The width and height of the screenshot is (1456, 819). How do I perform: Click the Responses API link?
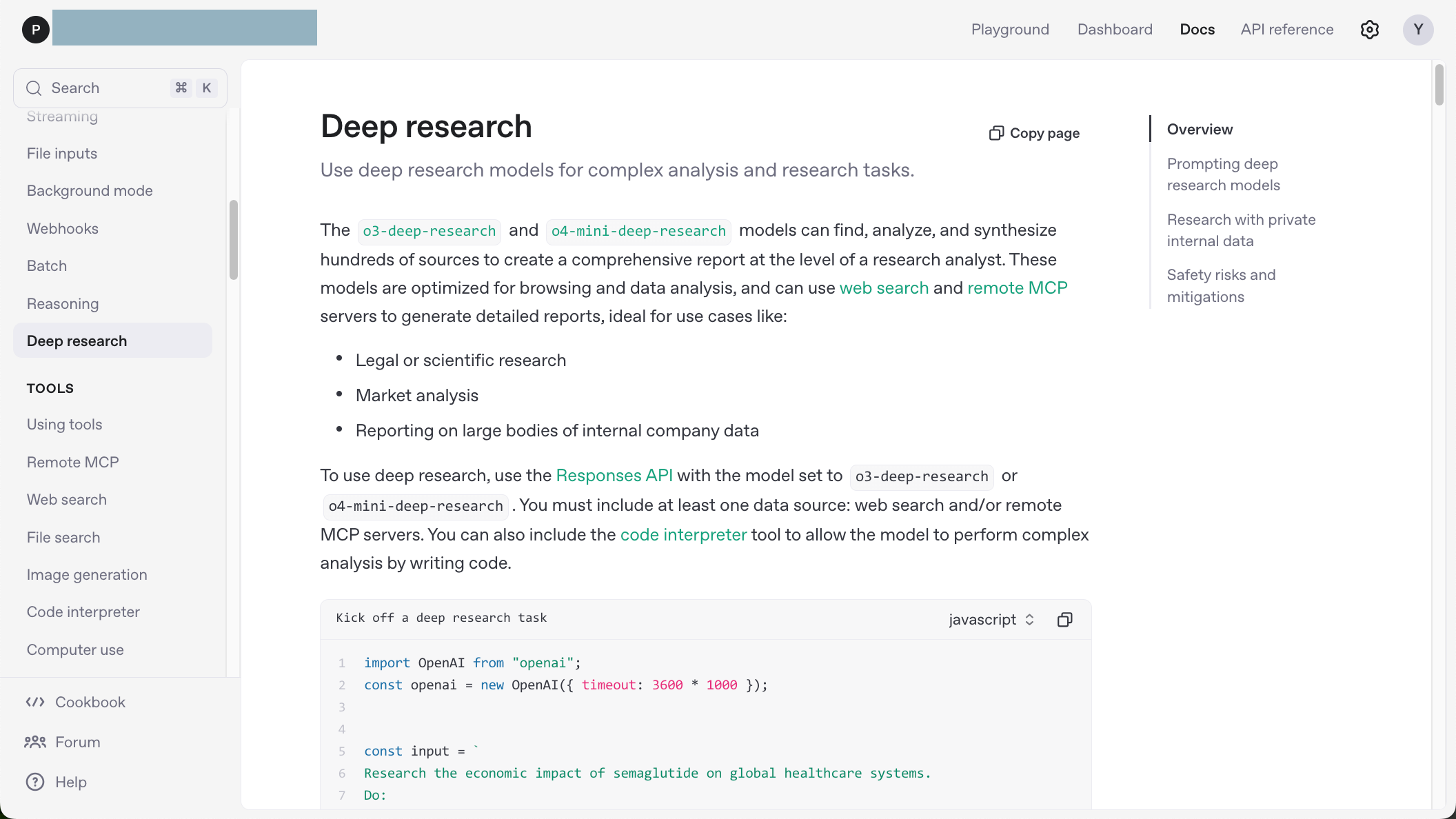point(614,475)
